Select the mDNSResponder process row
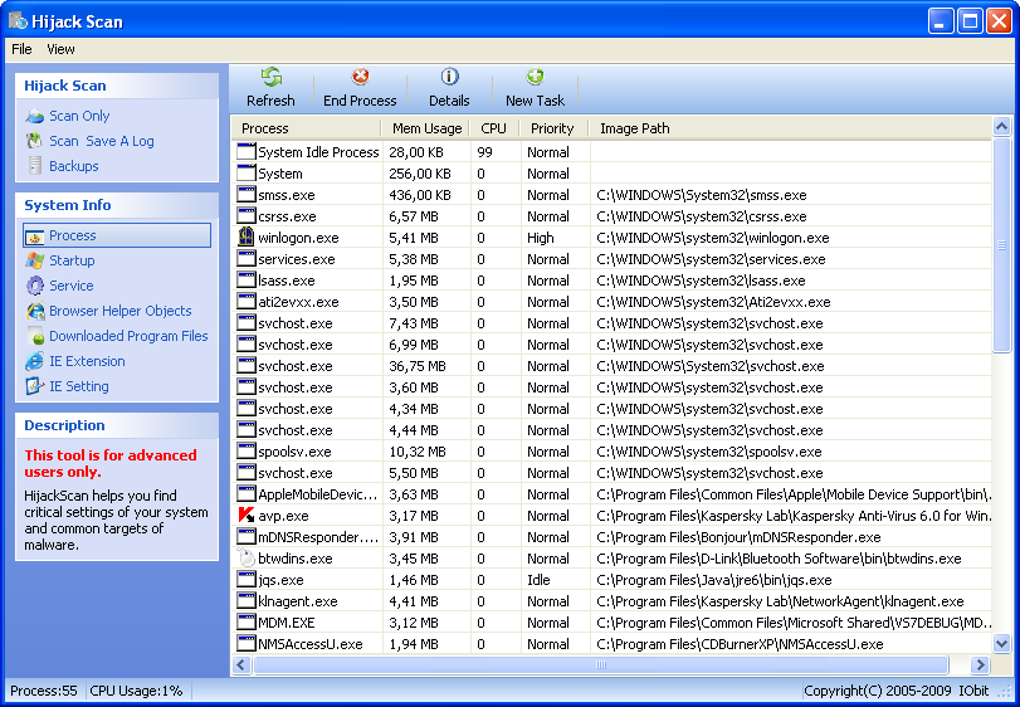Screen dimensions: 1020x707 [x=611, y=537]
